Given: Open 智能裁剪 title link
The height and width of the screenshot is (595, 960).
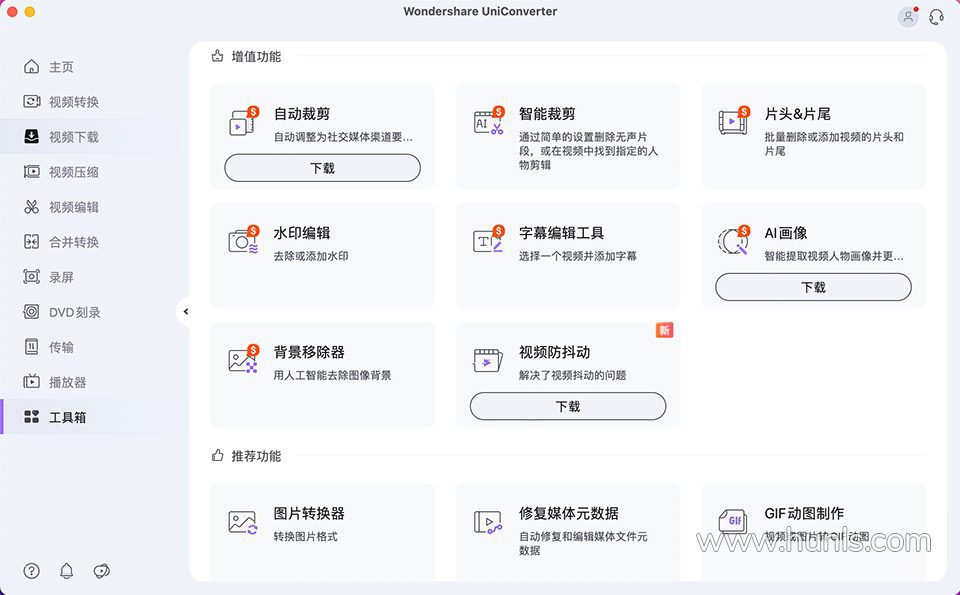Looking at the screenshot, I should pyautogui.click(x=547, y=114).
